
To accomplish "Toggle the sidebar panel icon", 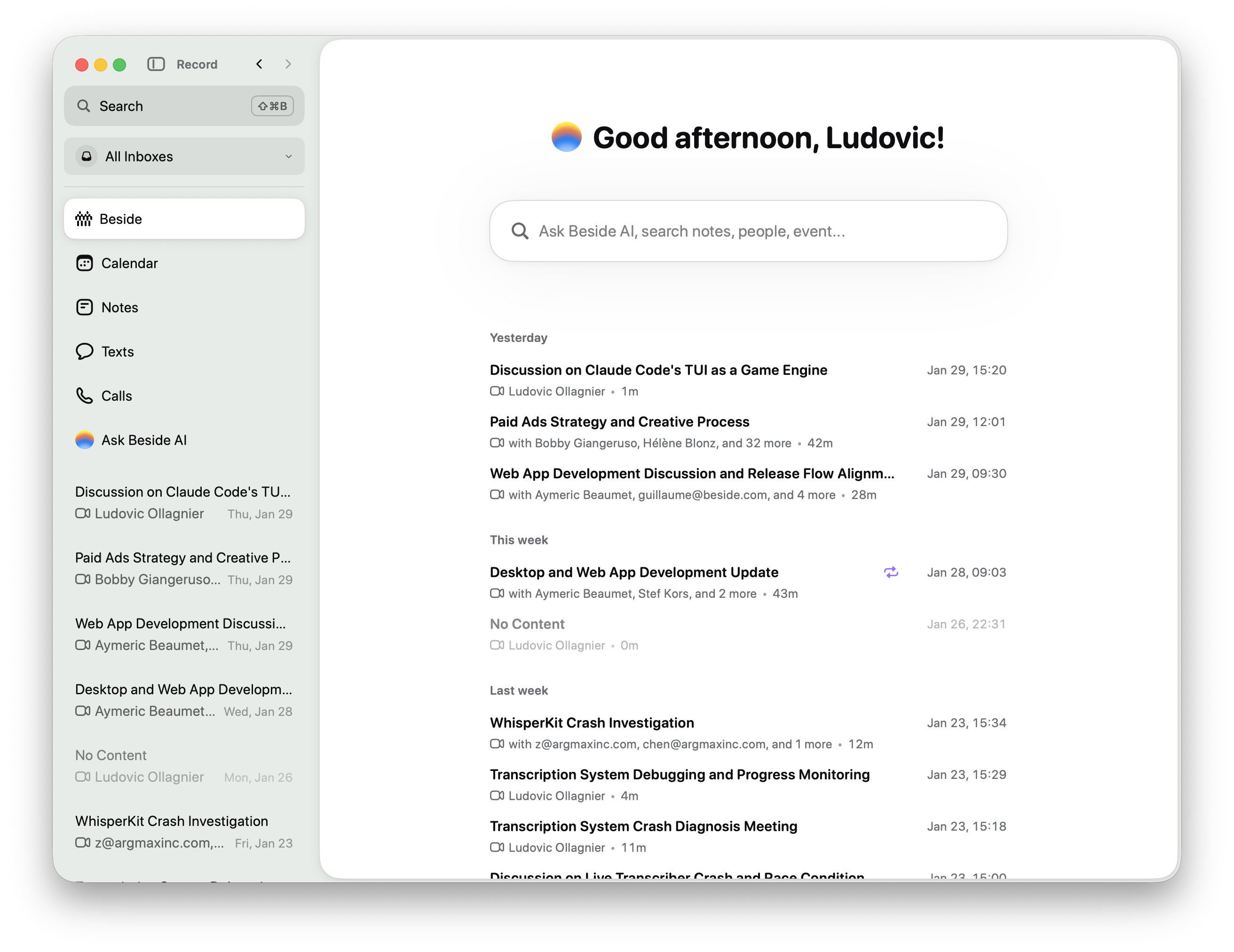I will pyautogui.click(x=156, y=64).
